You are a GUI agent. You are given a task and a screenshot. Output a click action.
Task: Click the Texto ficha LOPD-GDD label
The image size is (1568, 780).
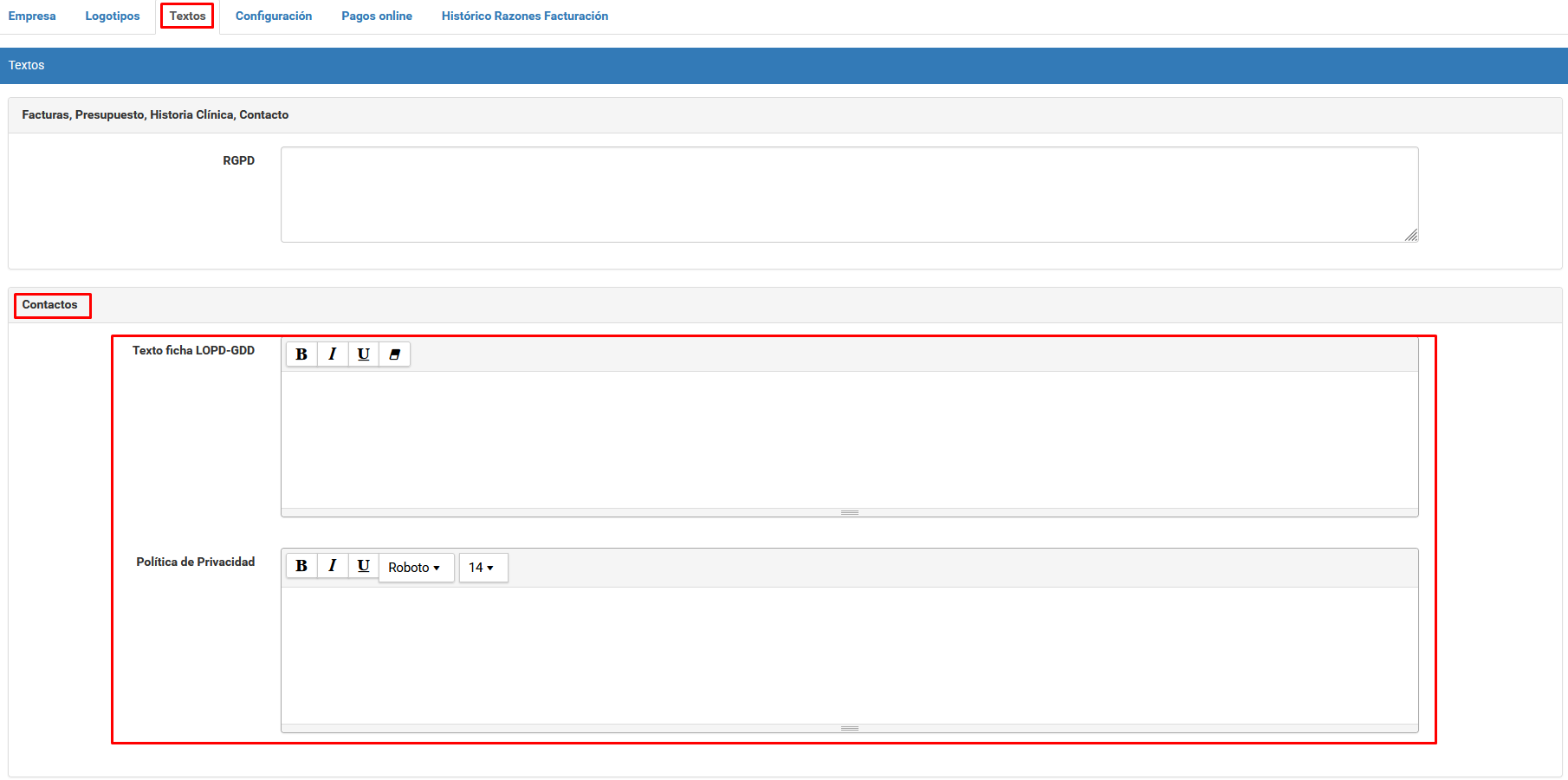tap(193, 351)
